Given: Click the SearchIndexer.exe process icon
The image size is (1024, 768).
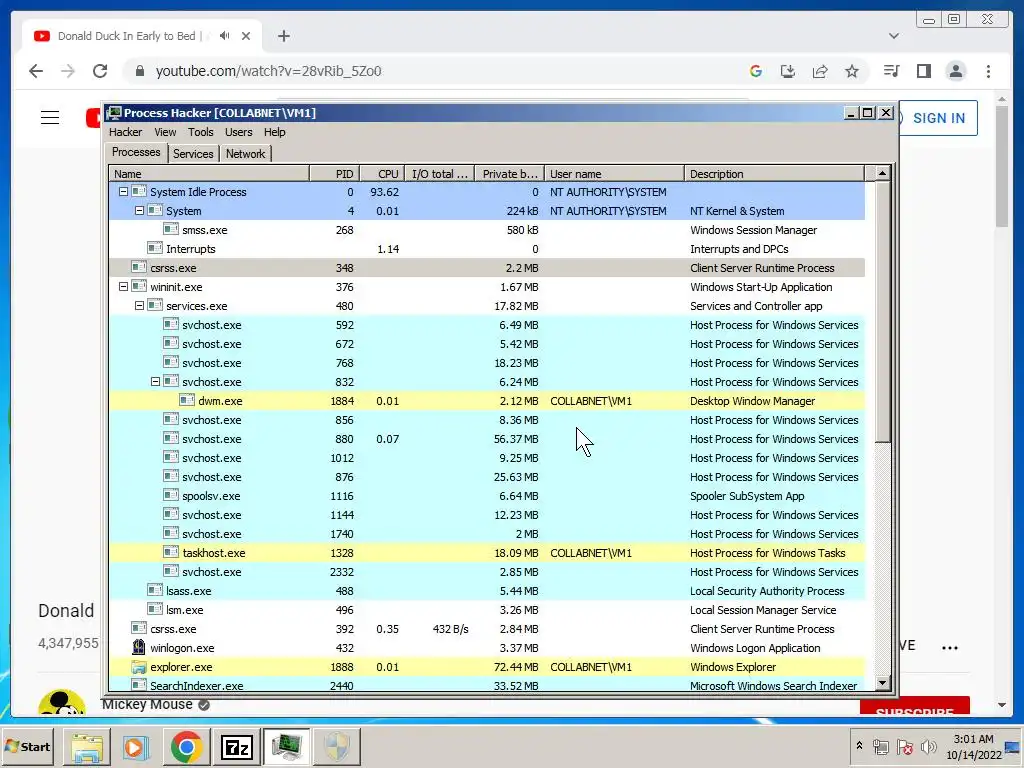Looking at the screenshot, I should (138, 684).
